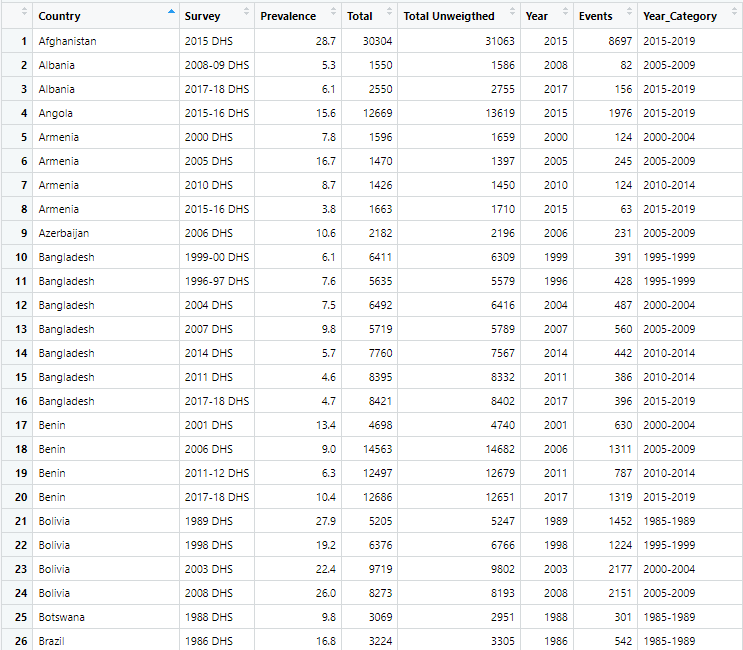
Task: Click the prevalence value 28.7
Action: [325, 41]
